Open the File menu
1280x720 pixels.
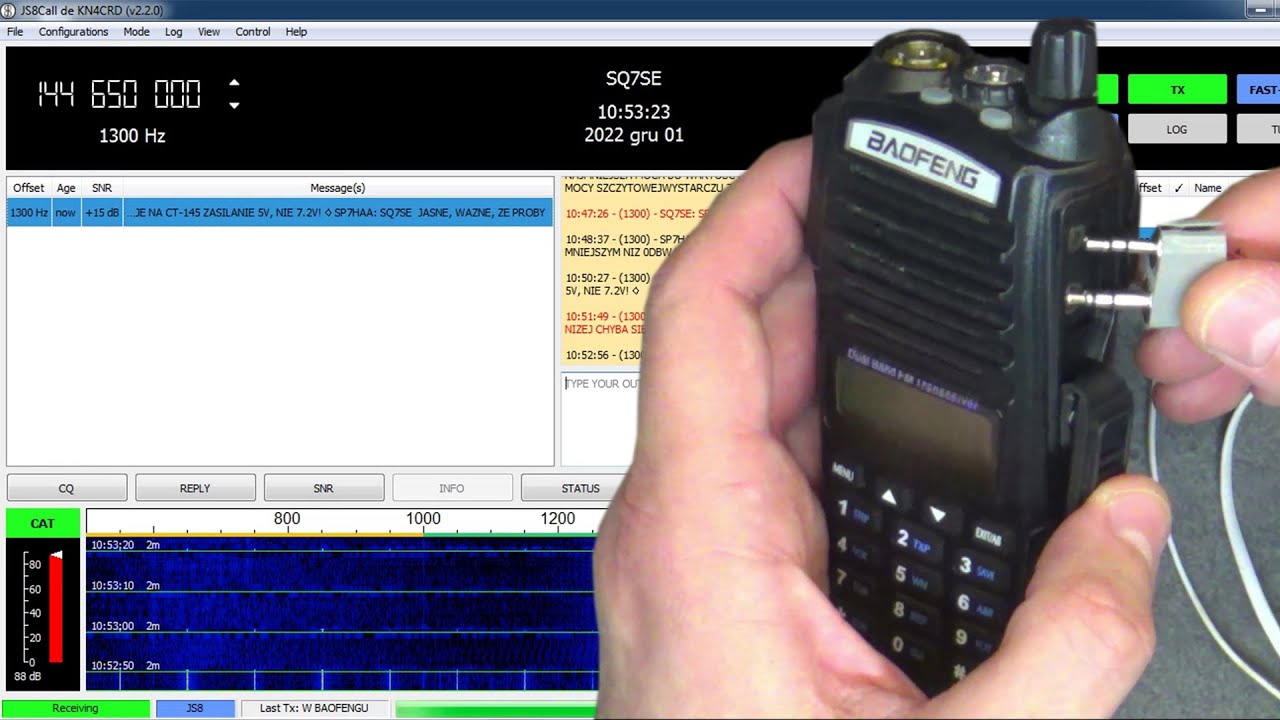[15, 32]
